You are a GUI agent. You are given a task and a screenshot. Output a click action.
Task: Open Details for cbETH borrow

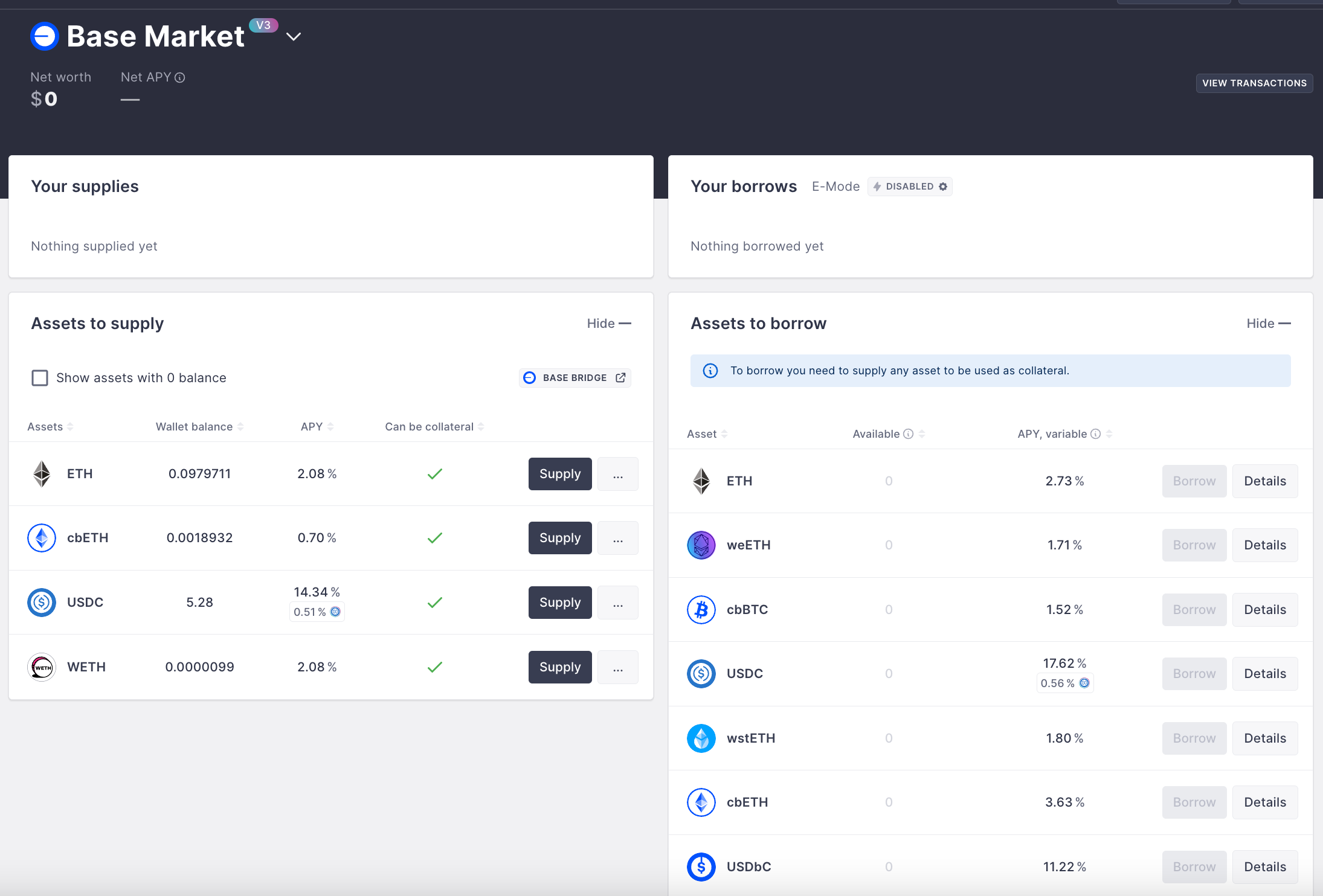(1265, 802)
